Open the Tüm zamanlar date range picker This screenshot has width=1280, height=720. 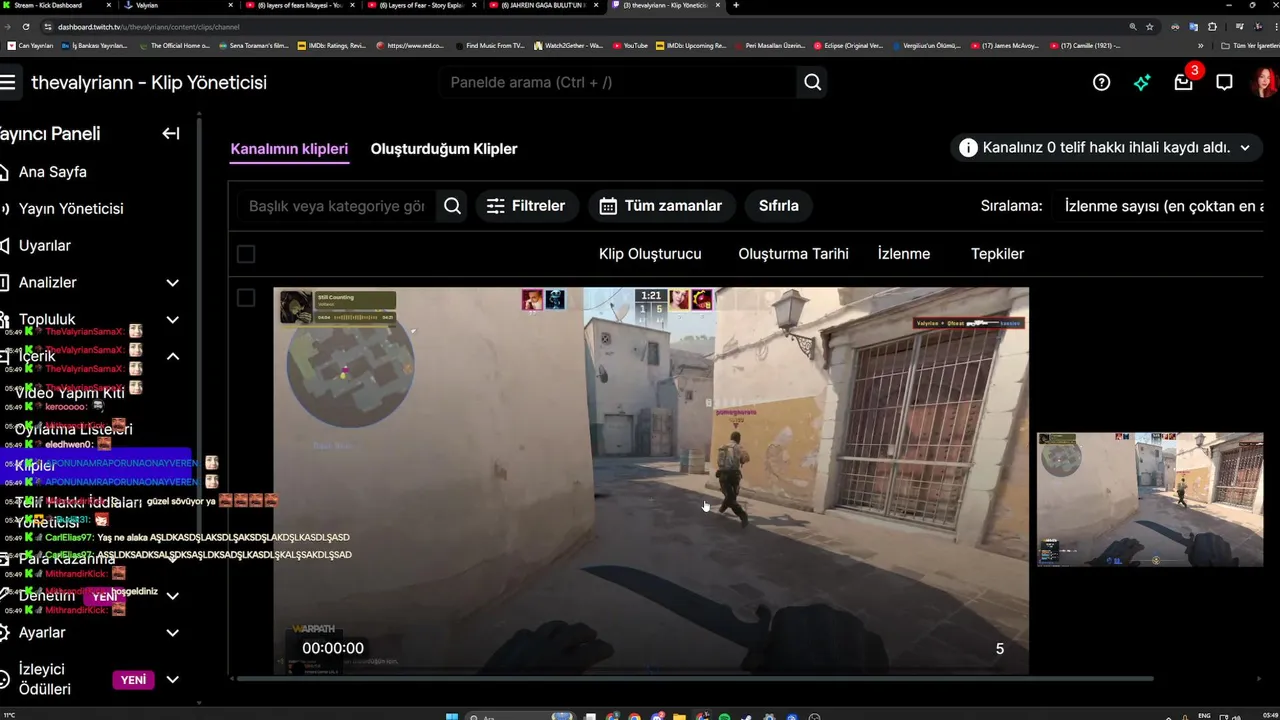[661, 206]
